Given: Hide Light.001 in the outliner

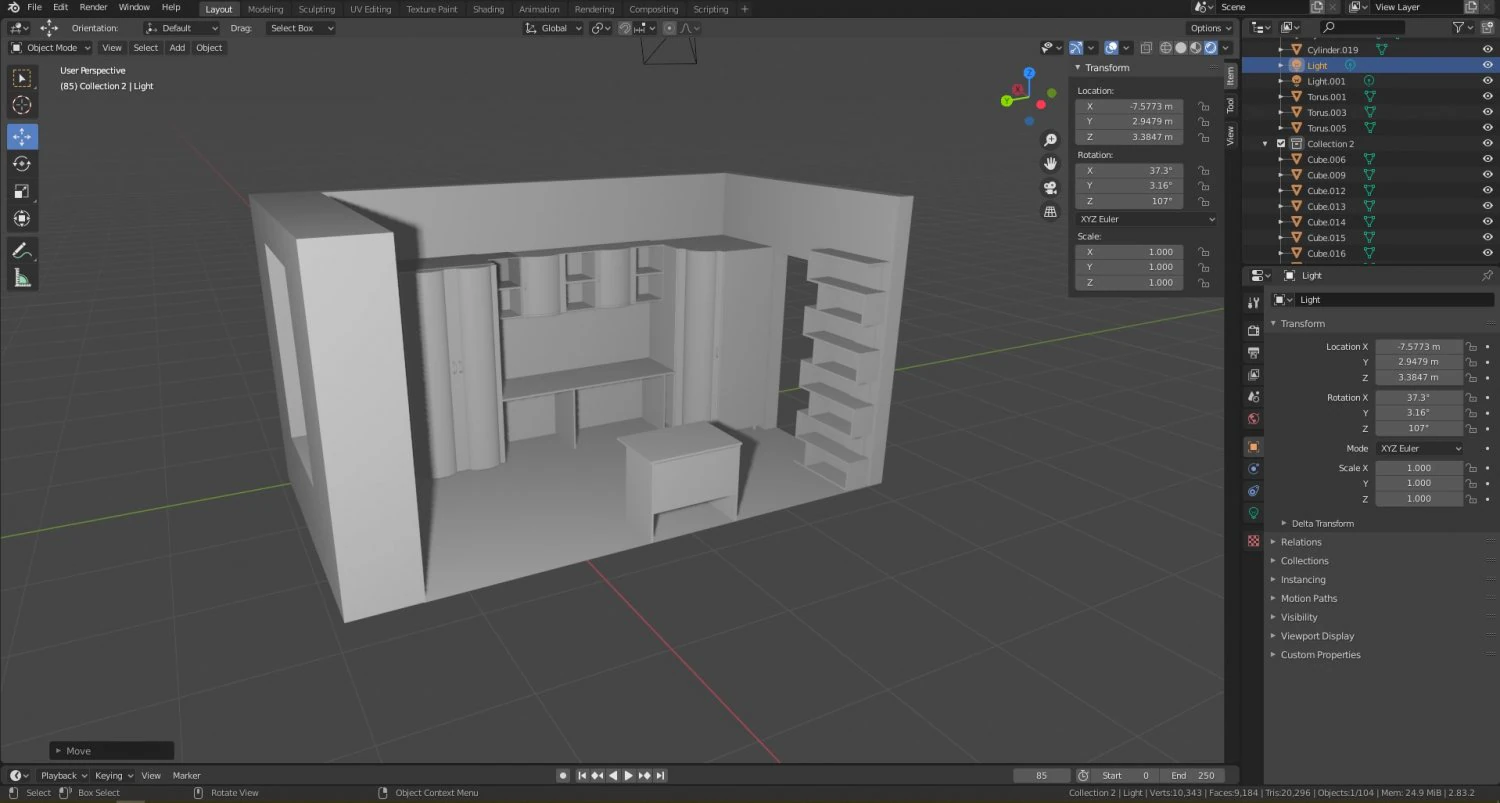Looking at the screenshot, I should (1487, 81).
